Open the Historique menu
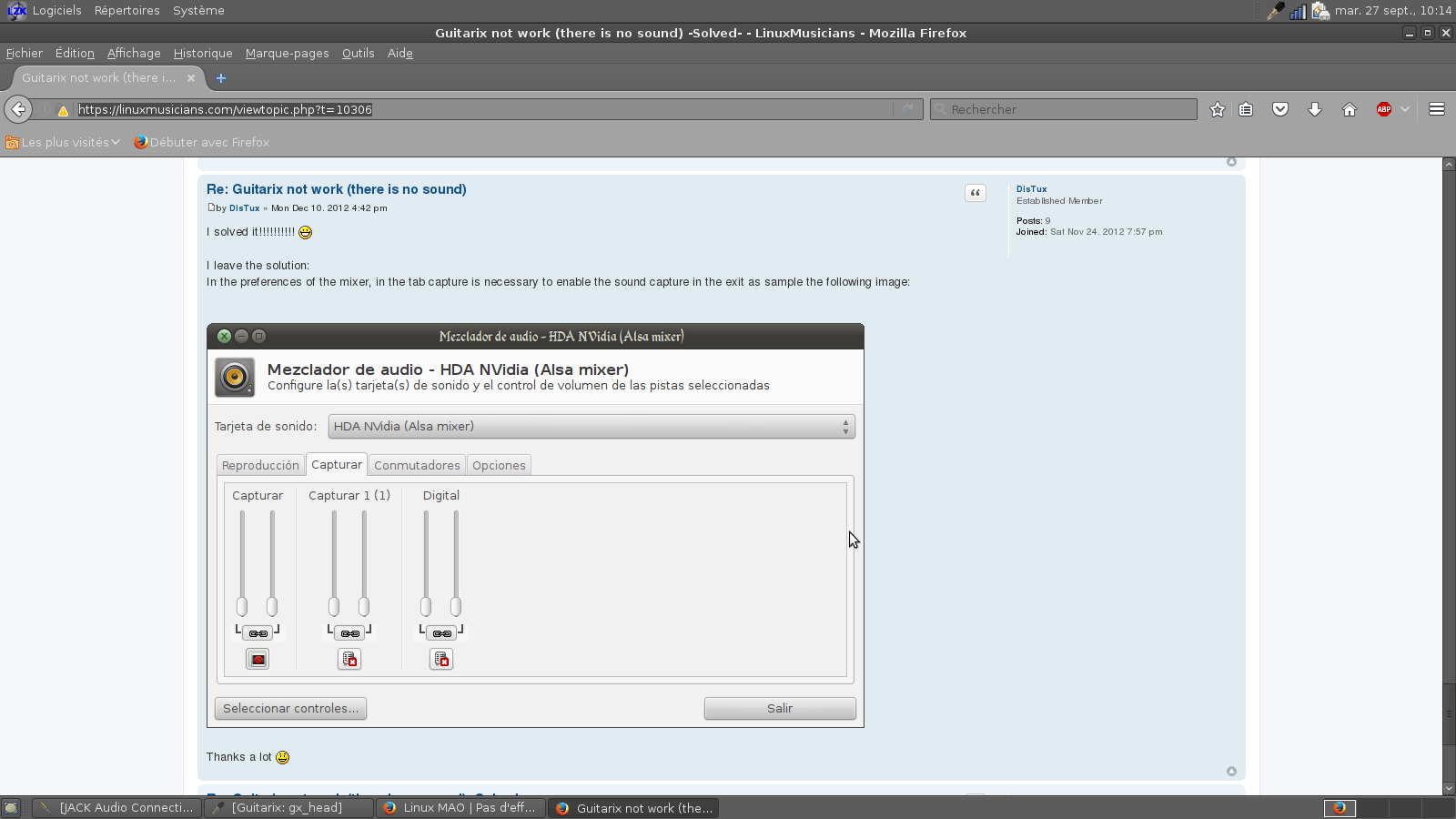 203,53
